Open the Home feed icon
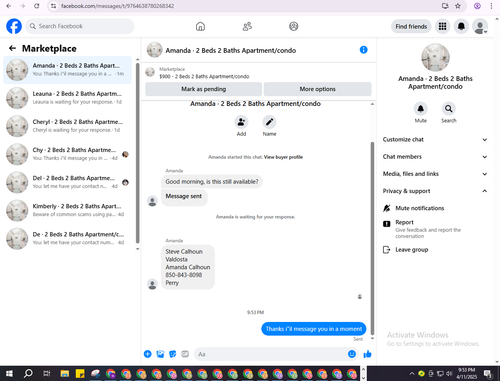The height and width of the screenshot is (381, 500). [x=200, y=26]
